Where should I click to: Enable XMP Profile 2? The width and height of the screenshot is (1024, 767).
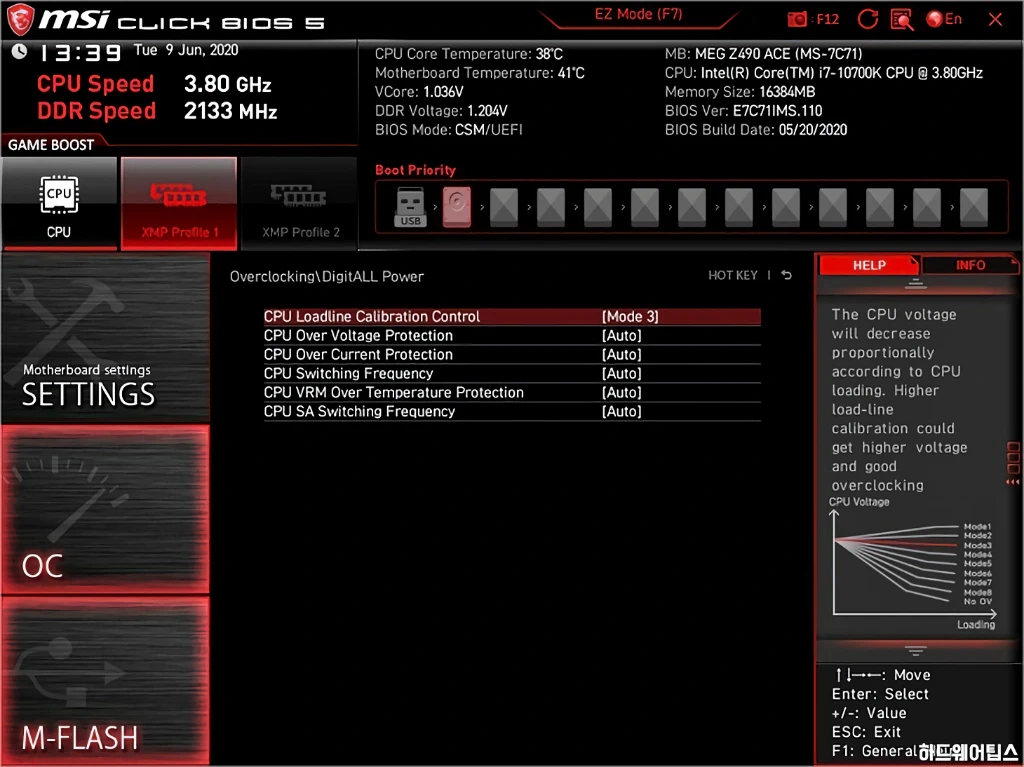pyautogui.click(x=300, y=203)
